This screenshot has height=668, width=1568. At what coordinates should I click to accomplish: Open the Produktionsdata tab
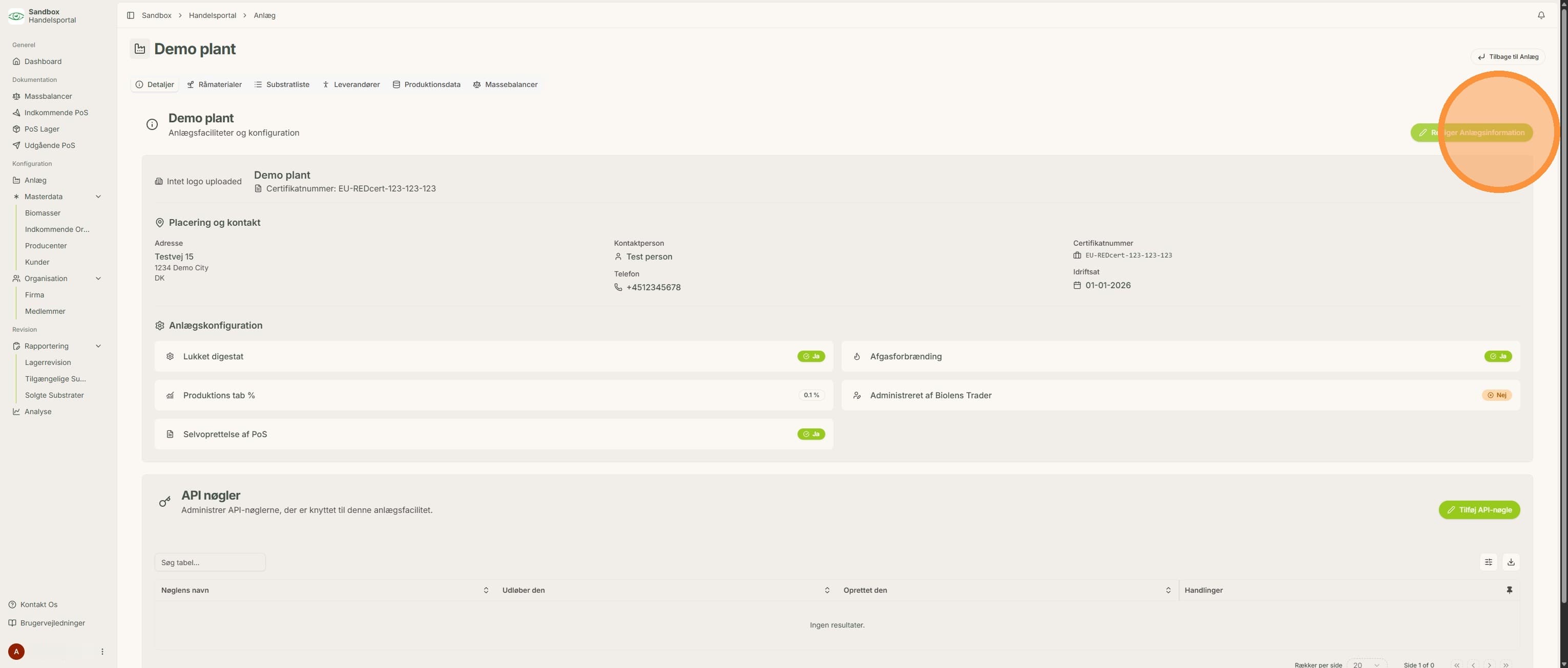426,84
